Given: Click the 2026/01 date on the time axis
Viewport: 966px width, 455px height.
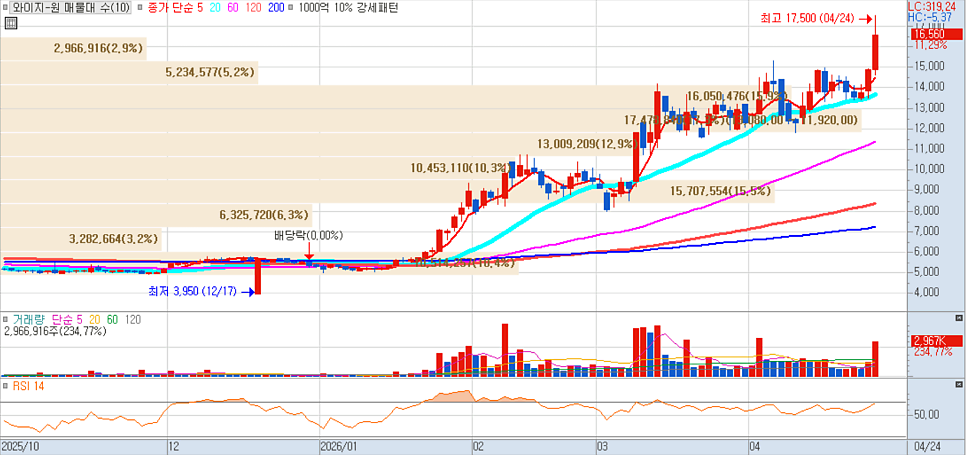Looking at the screenshot, I should (339, 445).
